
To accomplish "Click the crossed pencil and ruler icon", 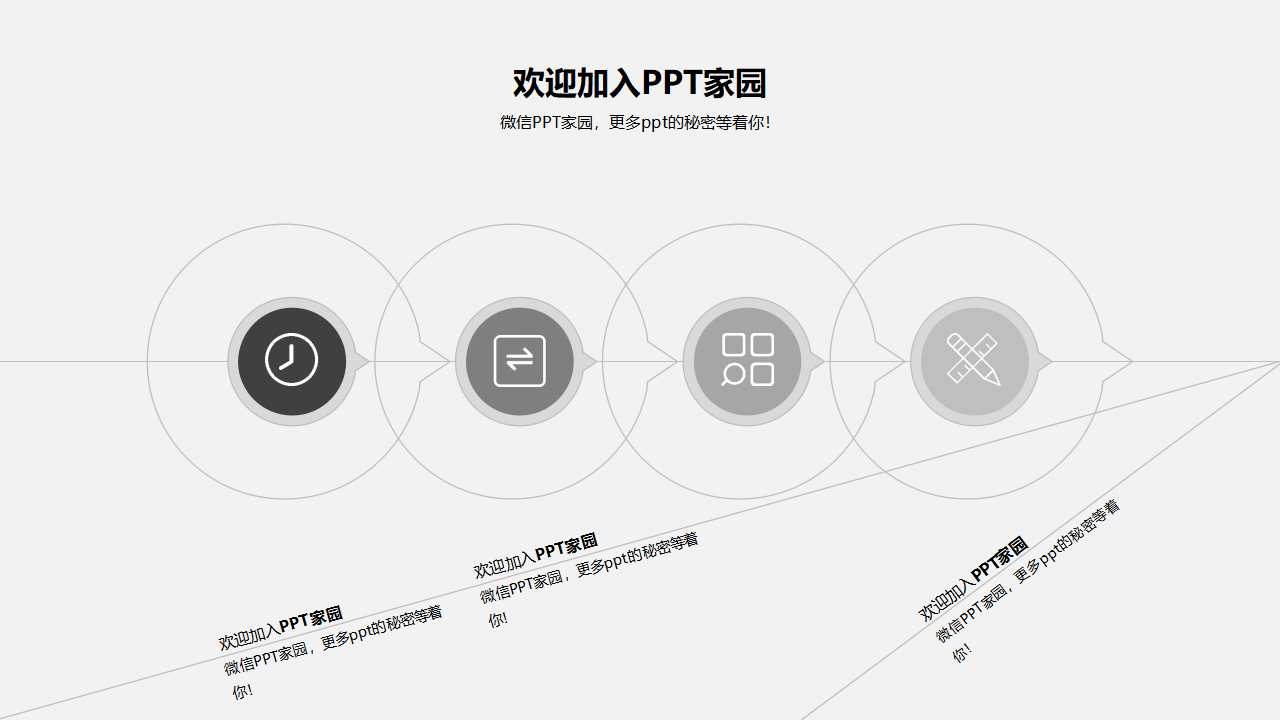I will click(974, 361).
